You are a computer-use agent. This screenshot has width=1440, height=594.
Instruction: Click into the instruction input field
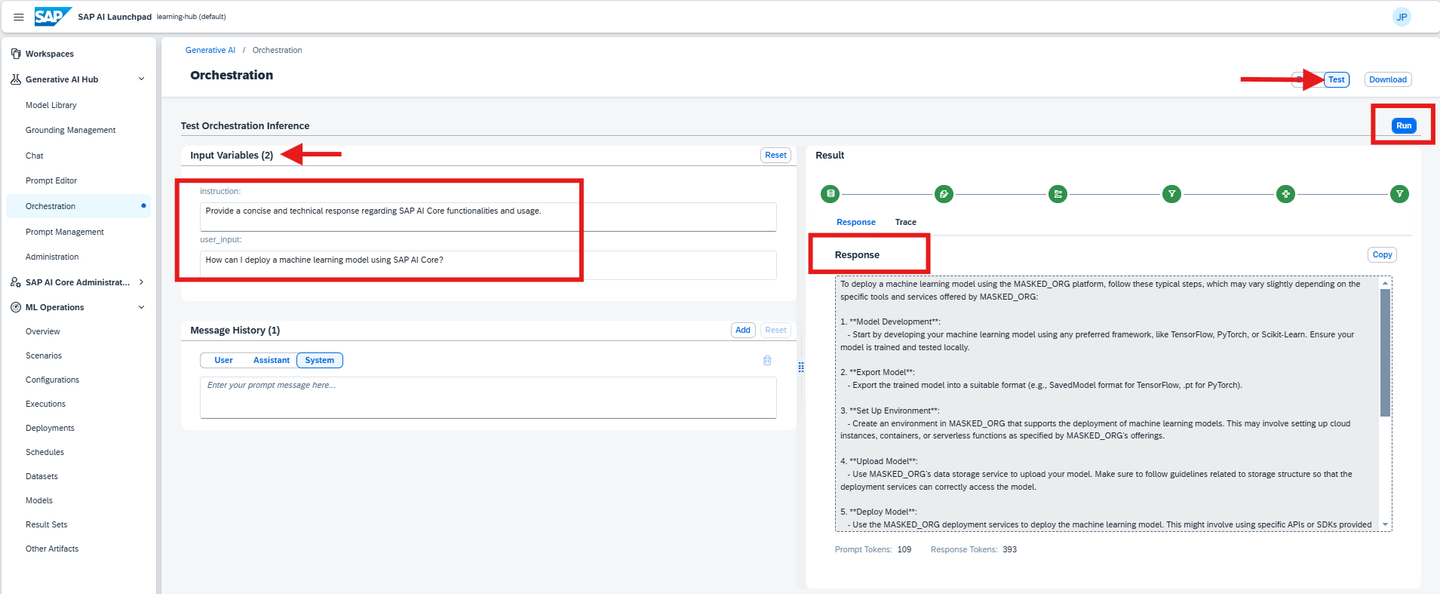coord(488,216)
